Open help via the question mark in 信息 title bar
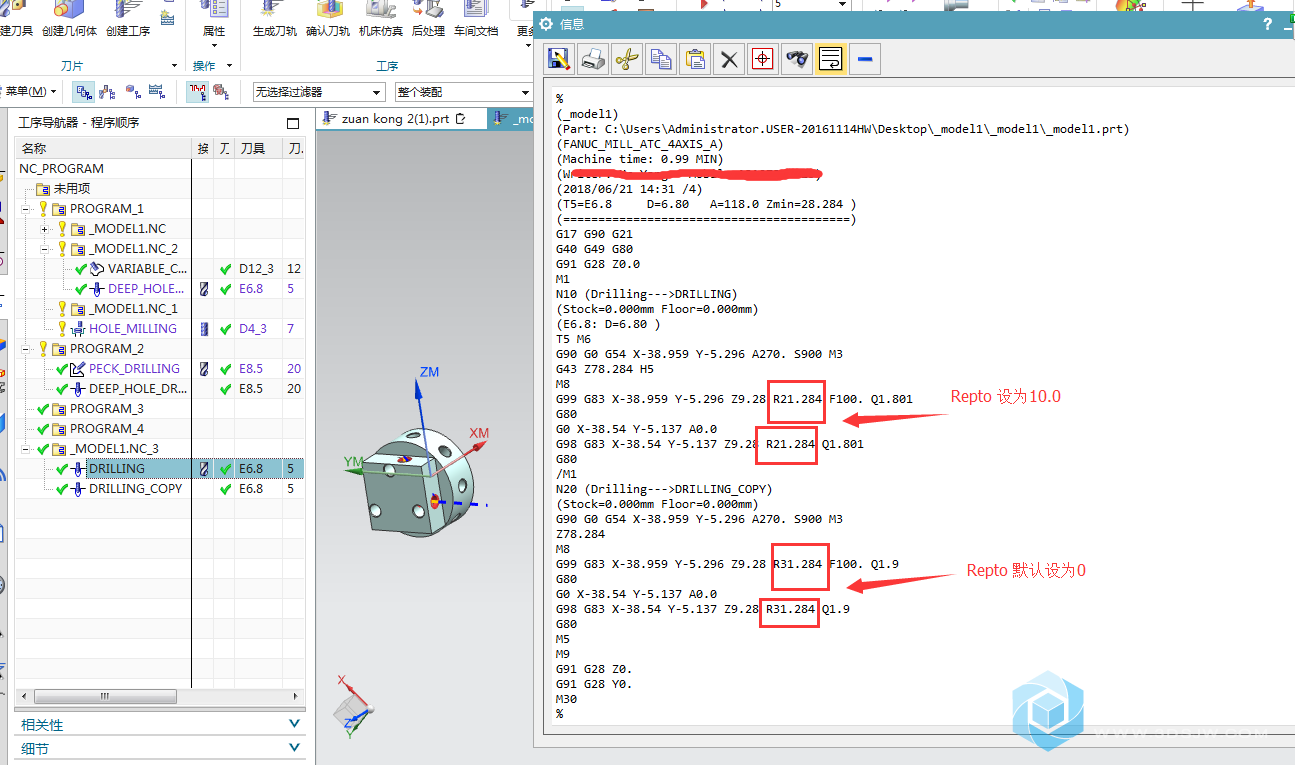The width and height of the screenshot is (1295, 765). point(1269,24)
